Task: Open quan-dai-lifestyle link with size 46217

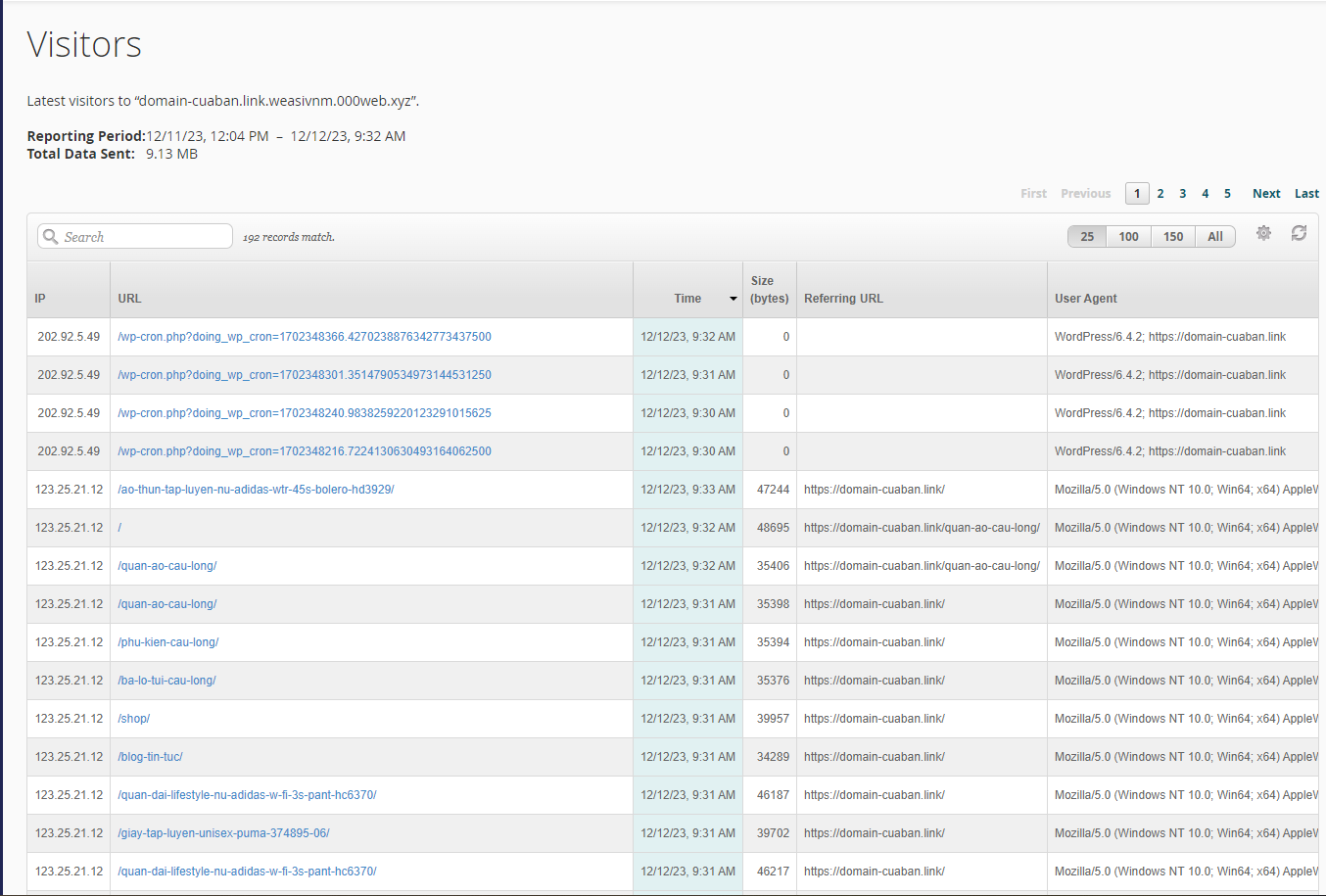Action: pos(247,872)
